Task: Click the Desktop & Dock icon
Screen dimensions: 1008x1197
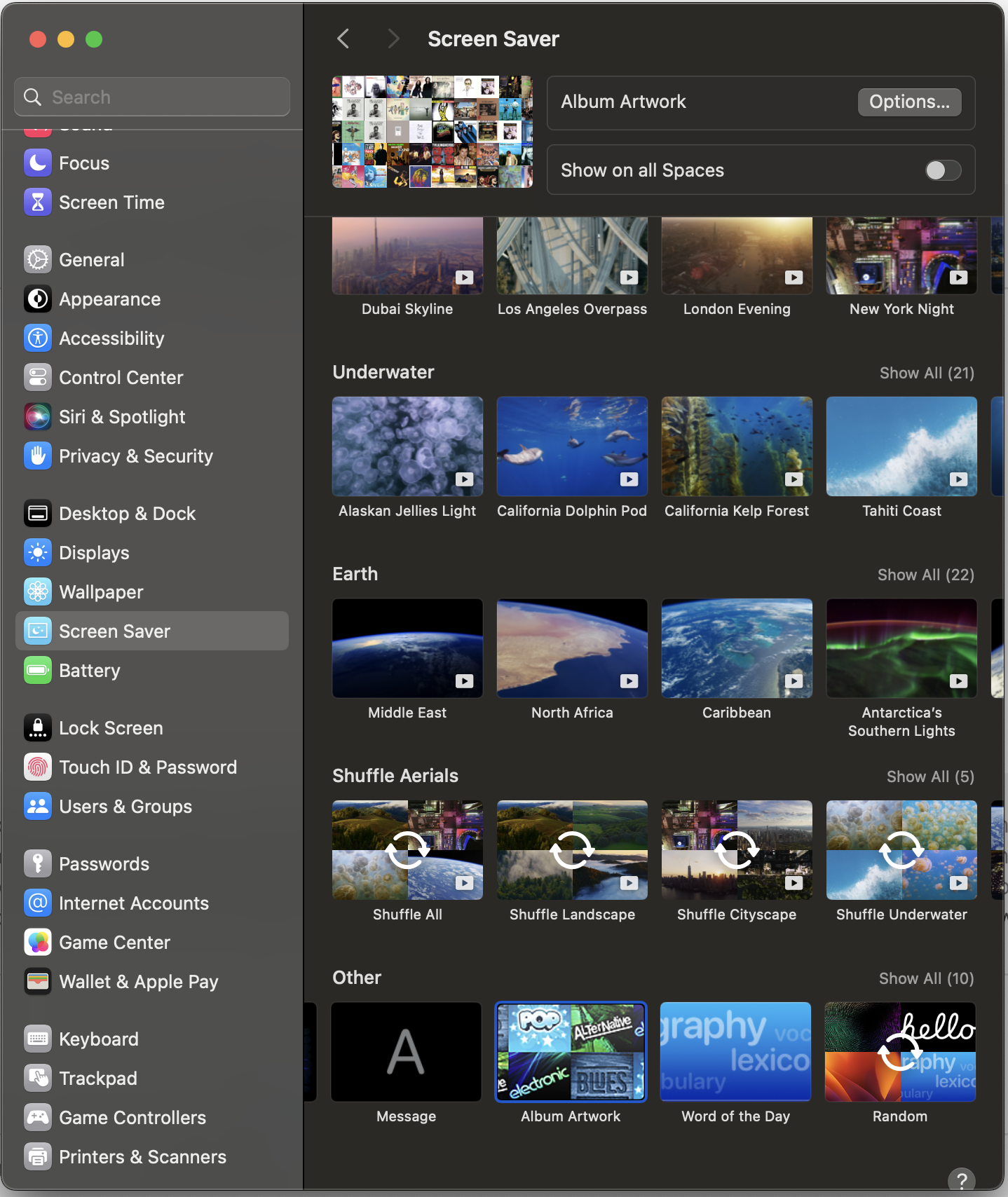Action: (38, 514)
